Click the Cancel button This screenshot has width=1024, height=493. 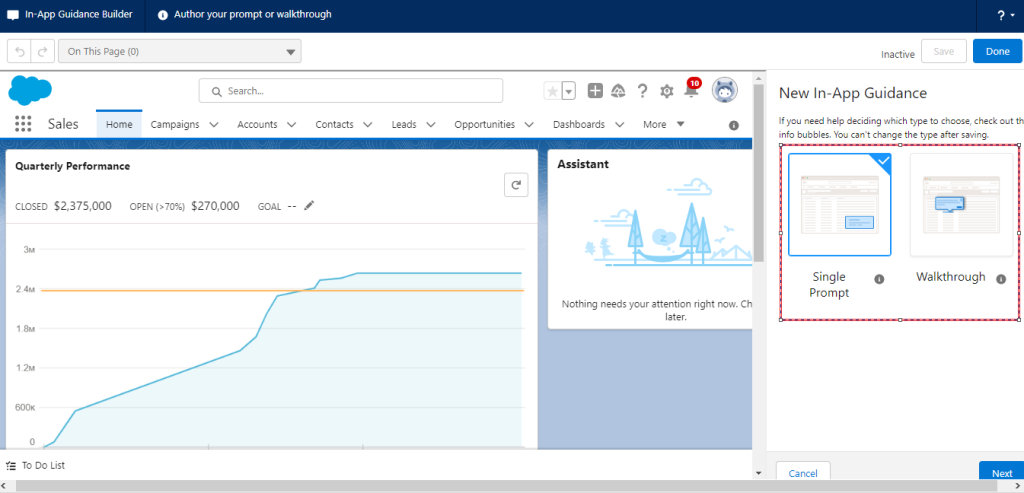click(803, 473)
